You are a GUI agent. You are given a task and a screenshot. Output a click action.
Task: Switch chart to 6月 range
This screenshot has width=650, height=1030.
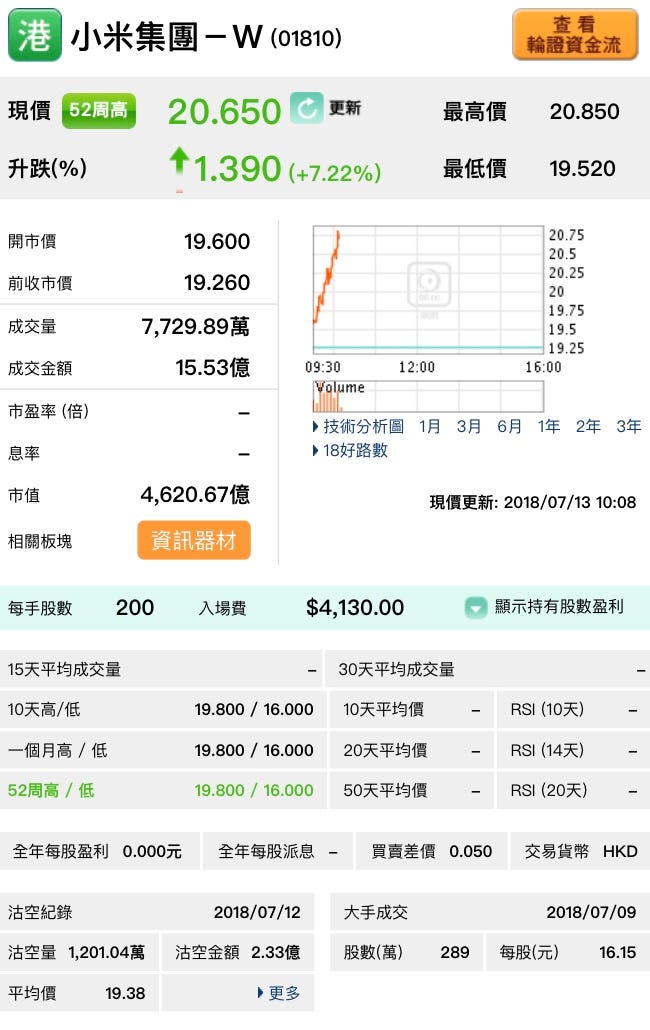pyautogui.click(x=509, y=426)
